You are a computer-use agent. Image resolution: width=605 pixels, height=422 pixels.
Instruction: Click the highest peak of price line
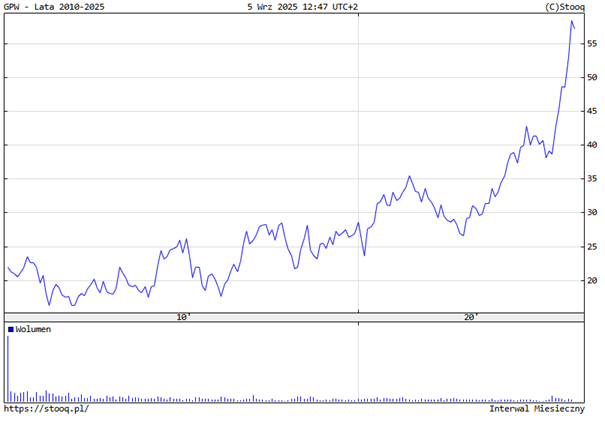pos(572,21)
